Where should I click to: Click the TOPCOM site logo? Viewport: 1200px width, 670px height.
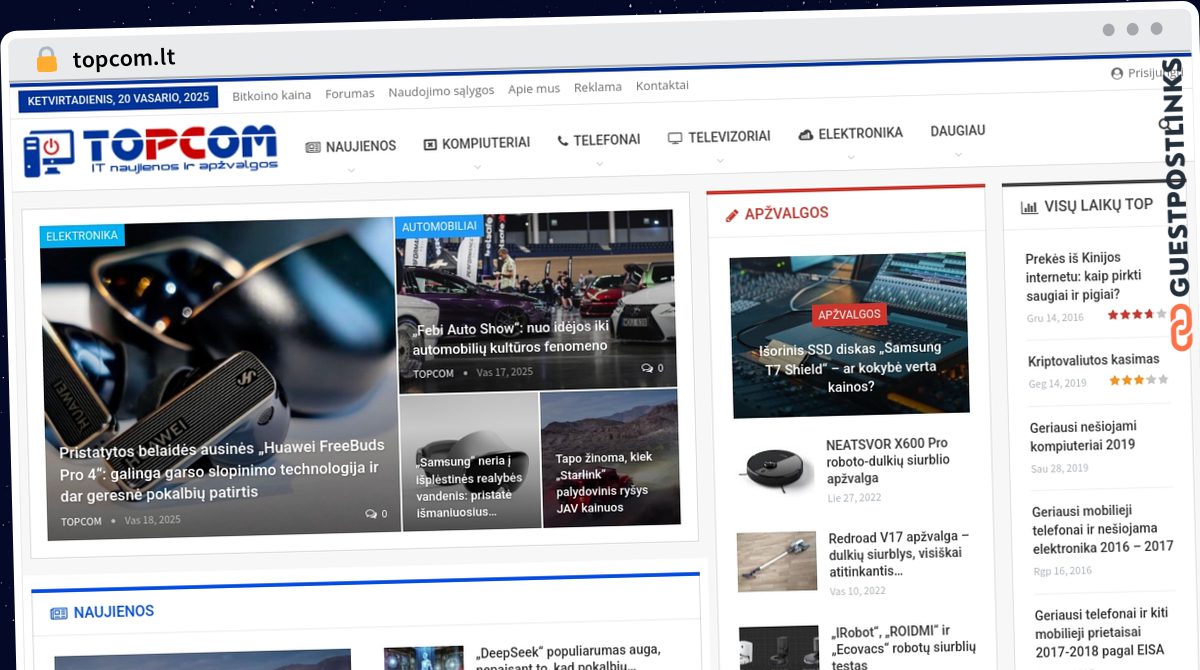click(x=150, y=152)
